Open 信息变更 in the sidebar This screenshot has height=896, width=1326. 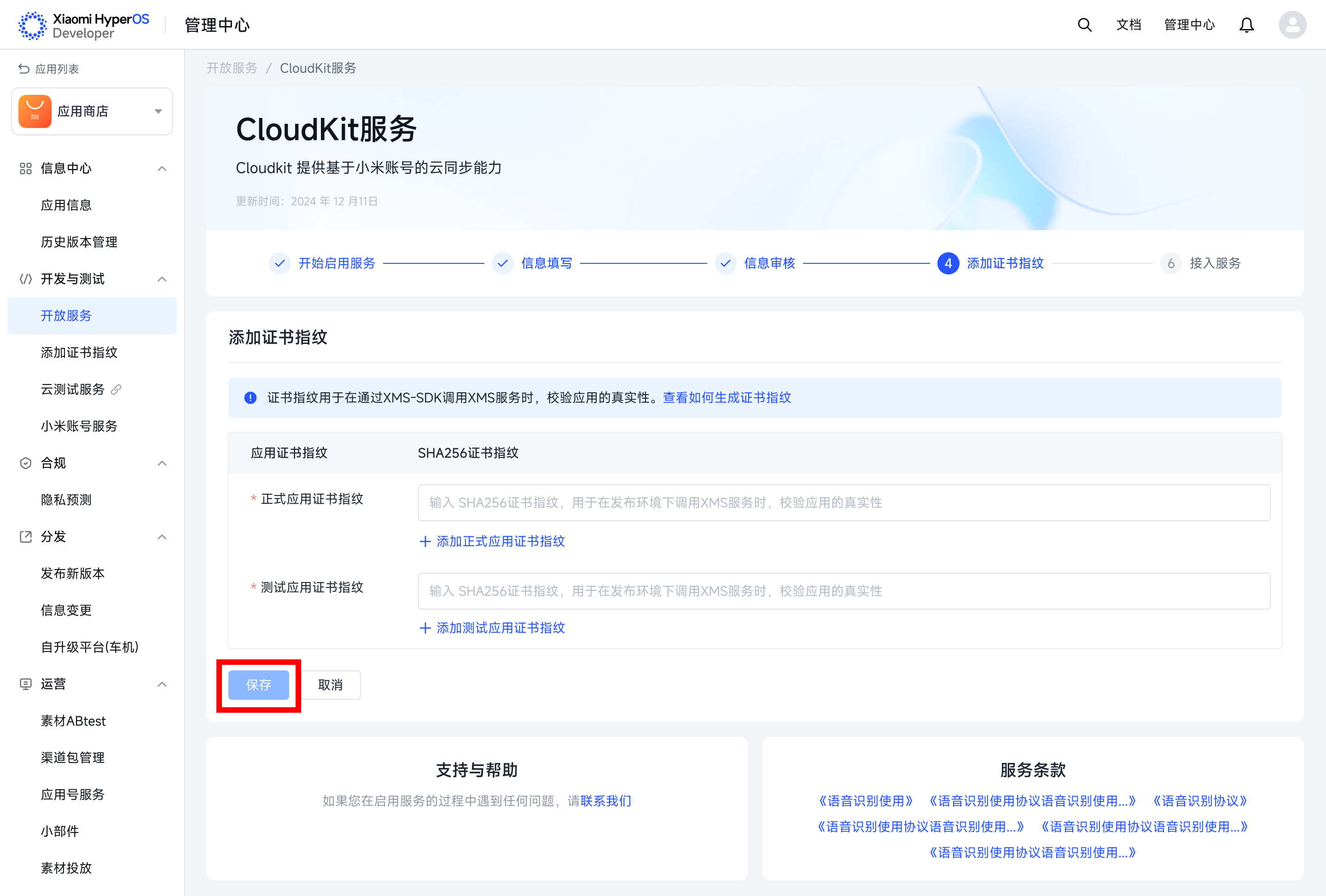[x=66, y=610]
